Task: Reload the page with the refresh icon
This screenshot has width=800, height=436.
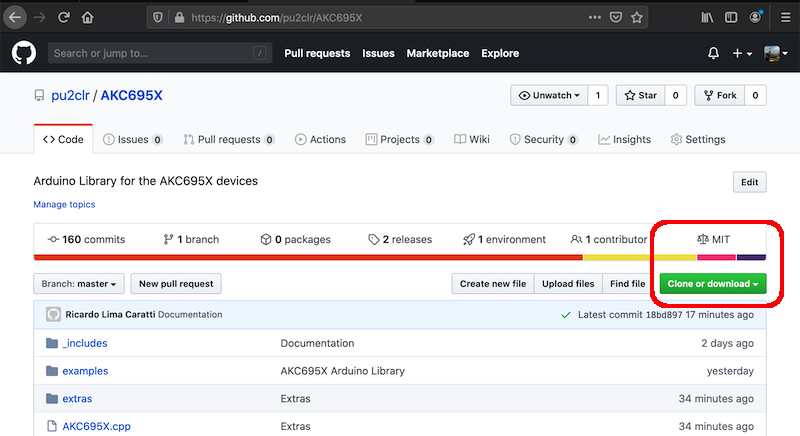Action: 64,18
